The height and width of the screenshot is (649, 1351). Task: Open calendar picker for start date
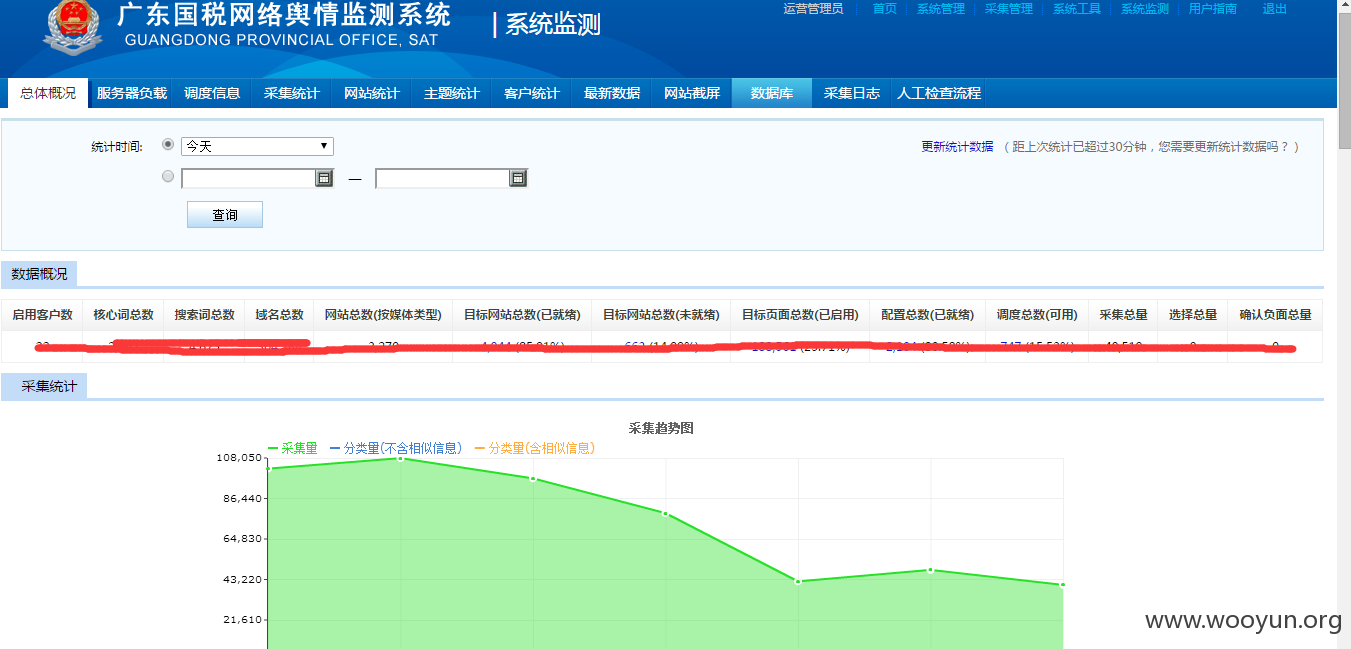coord(324,178)
